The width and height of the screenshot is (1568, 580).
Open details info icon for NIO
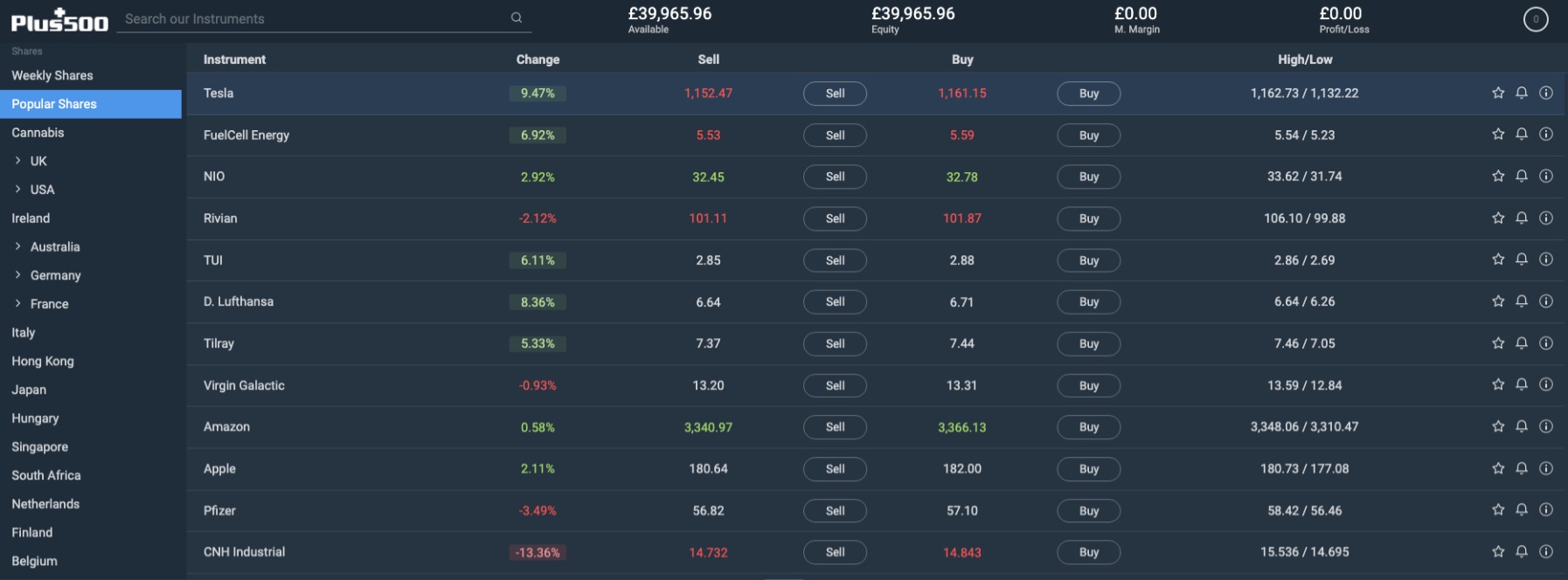click(1546, 176)
